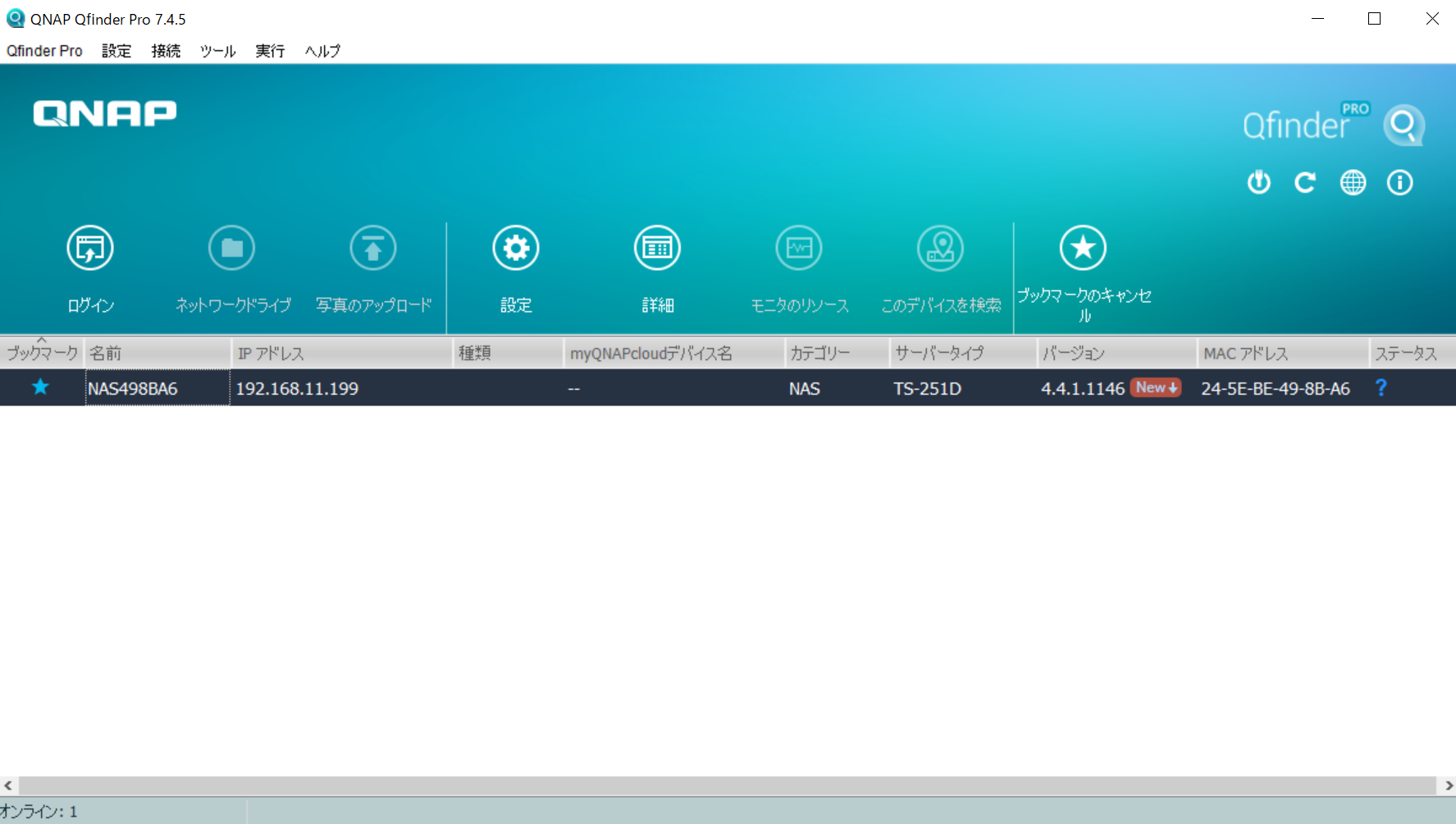The height and width of the screenshot is (824, 1456).
Task: Open the ログイン (Login) tool
Action: coord(90,247)
